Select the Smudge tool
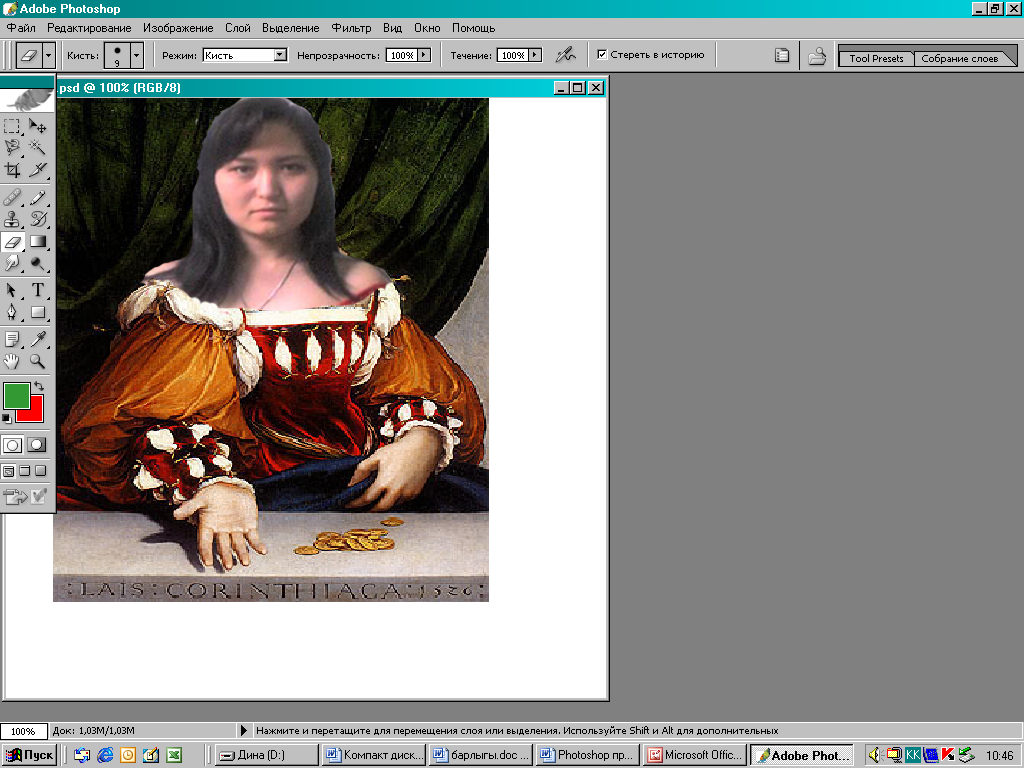The width and height of the screenshot is (1024, 768). pos(12,264)
